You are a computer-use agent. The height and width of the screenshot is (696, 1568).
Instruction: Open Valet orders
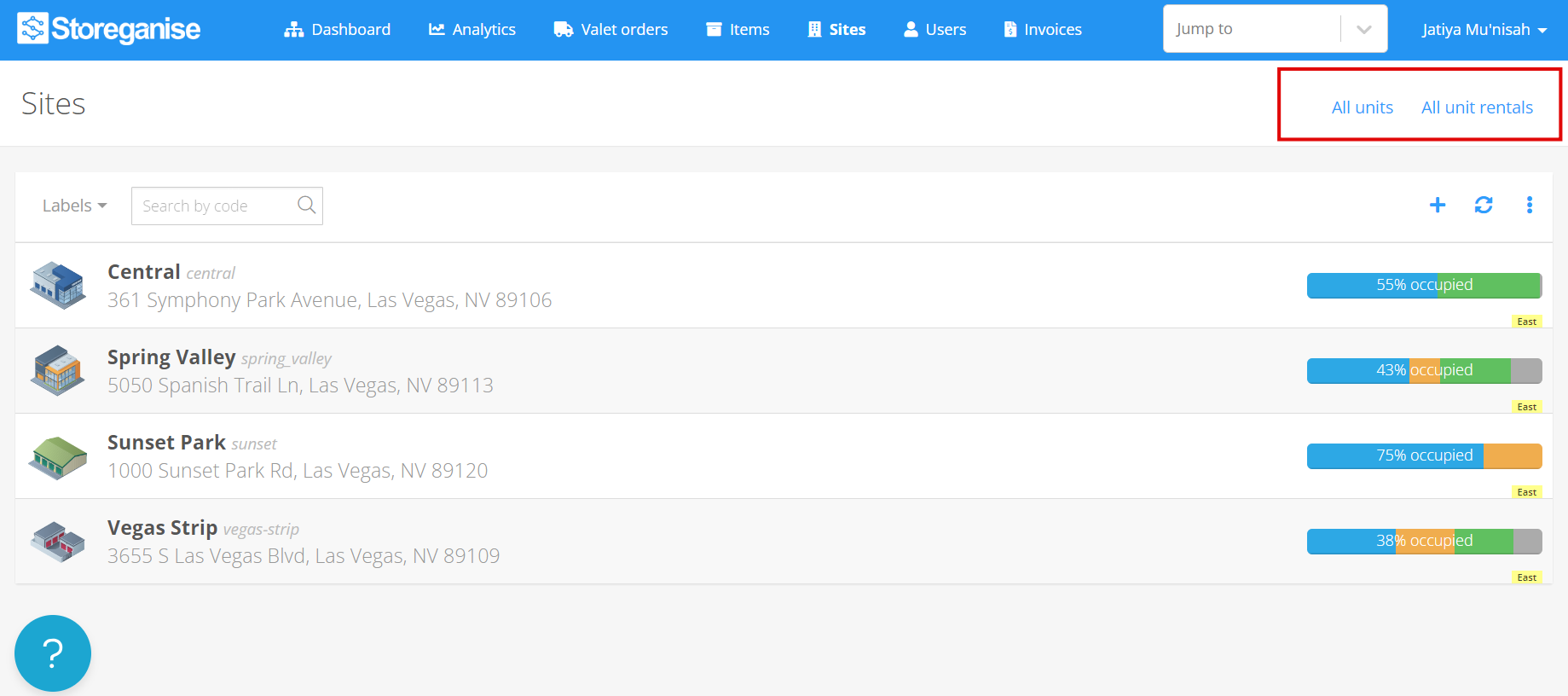pos(610,29)
